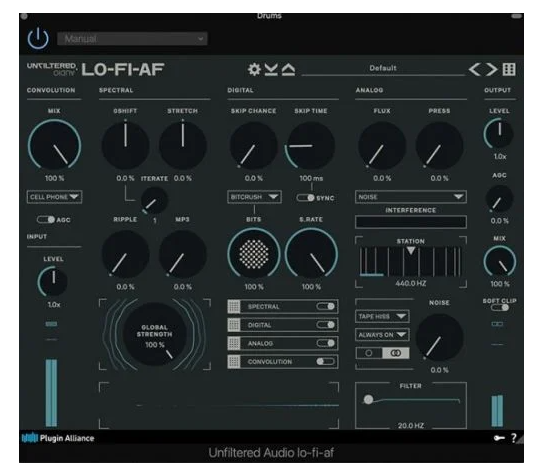Click the load preset up-arrow icon

click(x=288, y=69)
